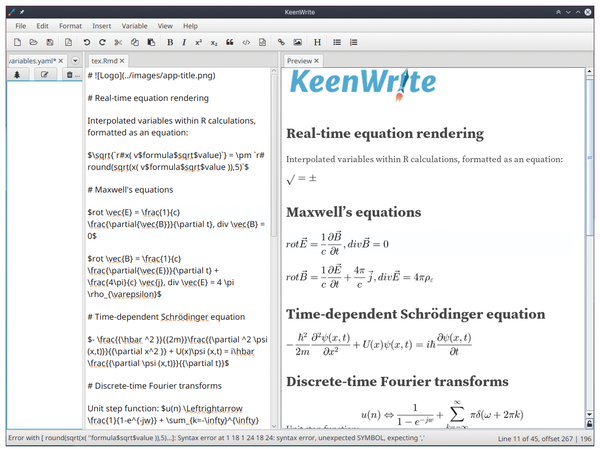Click the status bar syntax error message
The height and width of the screenshot is (452, 600).
tap(216, 438)
